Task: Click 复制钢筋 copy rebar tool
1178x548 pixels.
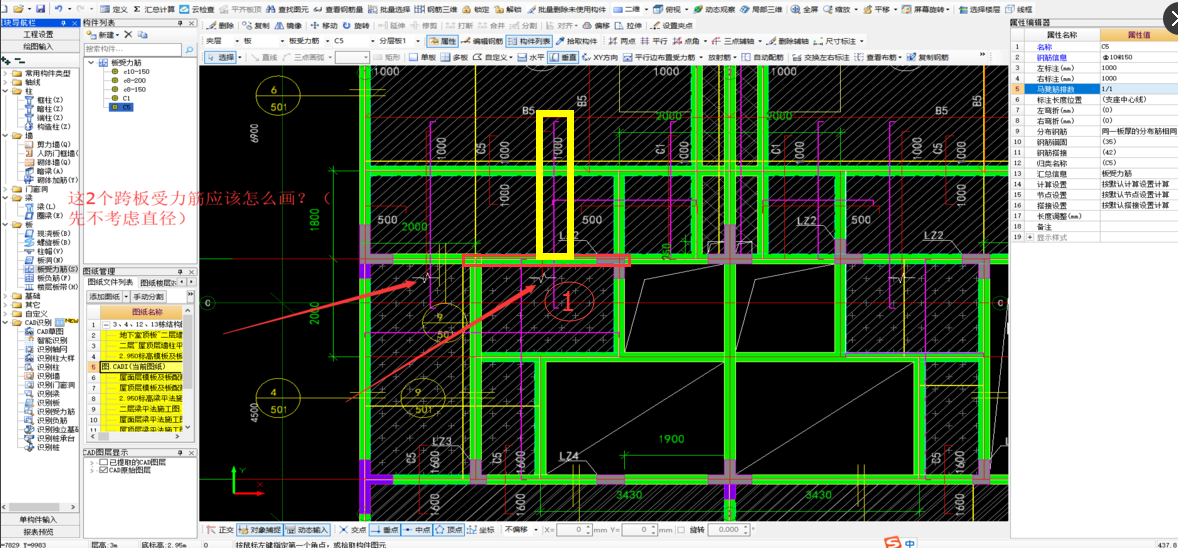Action: pos(927,56)
